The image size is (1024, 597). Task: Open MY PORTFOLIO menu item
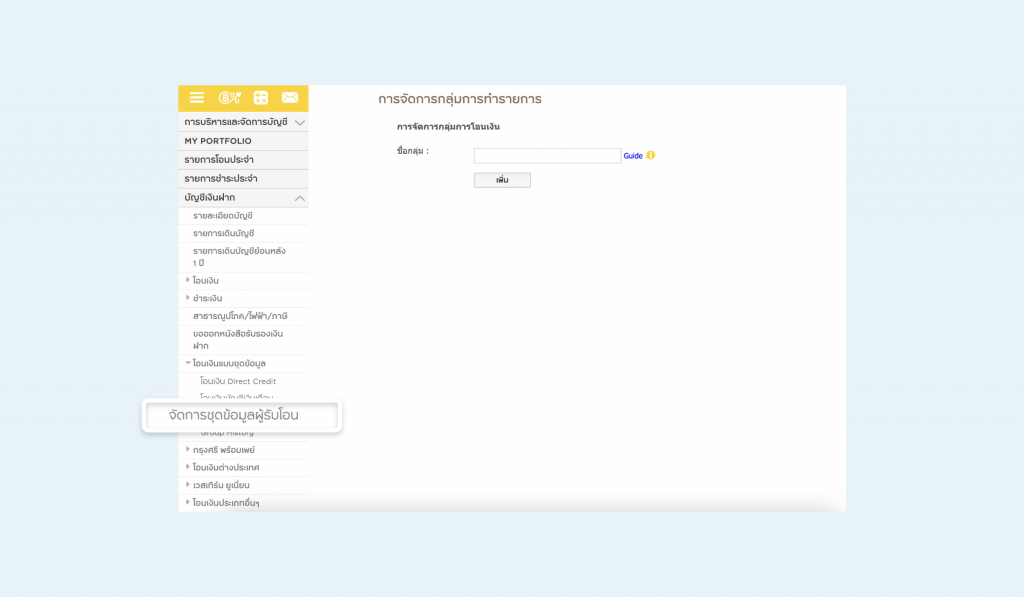click(x=218, y=141)
